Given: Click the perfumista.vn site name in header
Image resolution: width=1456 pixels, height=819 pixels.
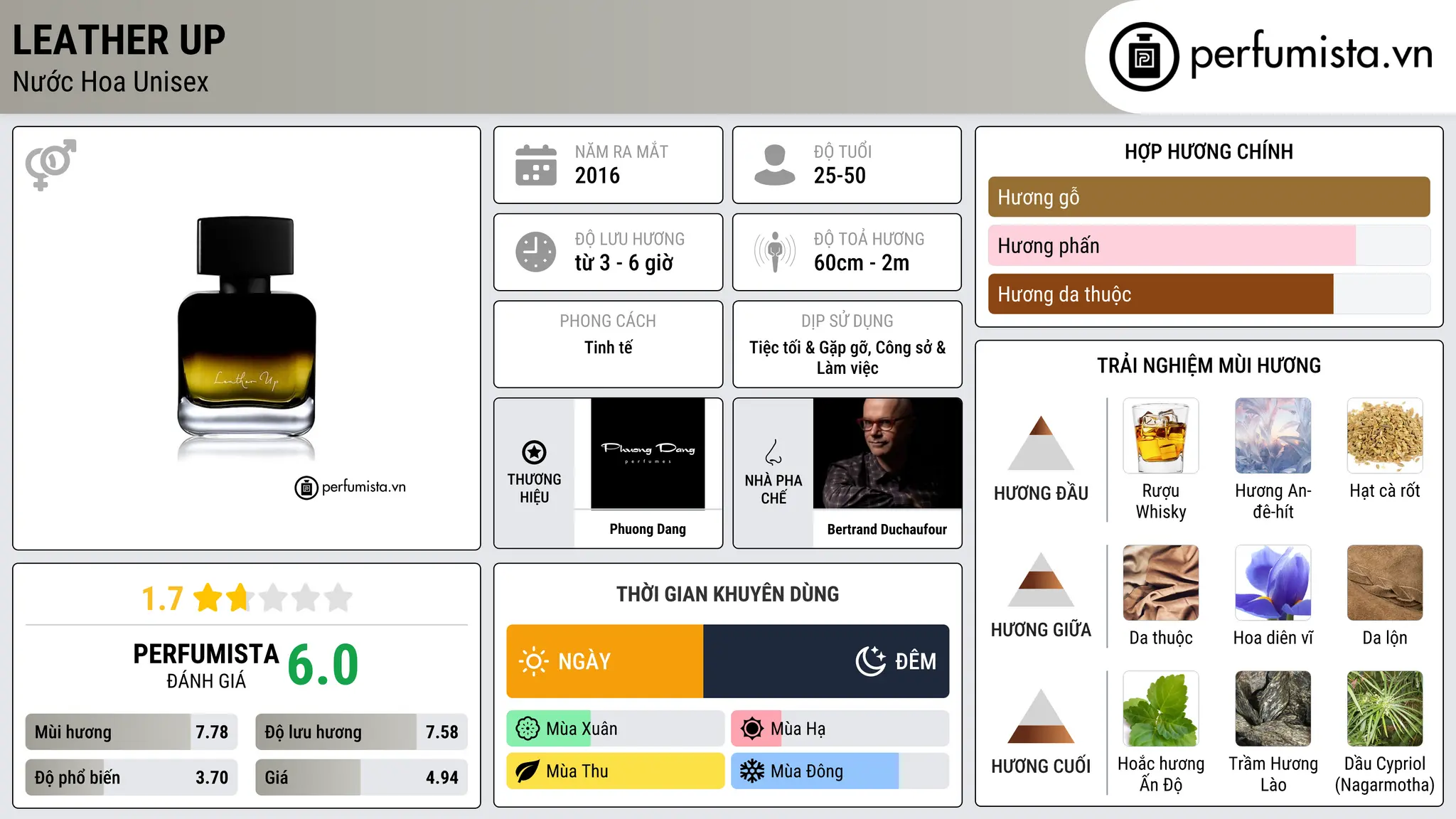Looking at the screenshot, I should tap(1312, 55).
